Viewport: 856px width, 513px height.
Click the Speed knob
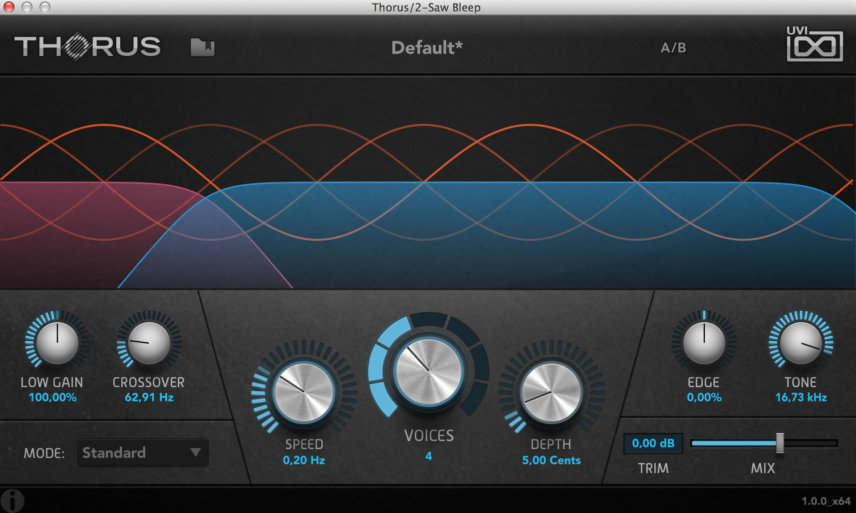click(304, 392)
